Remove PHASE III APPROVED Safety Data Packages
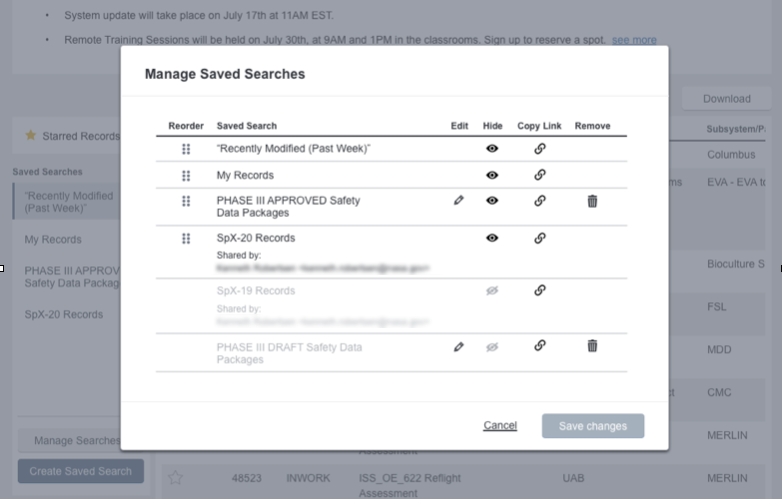This screenshot has height=499, width=782. coord(592,201)
